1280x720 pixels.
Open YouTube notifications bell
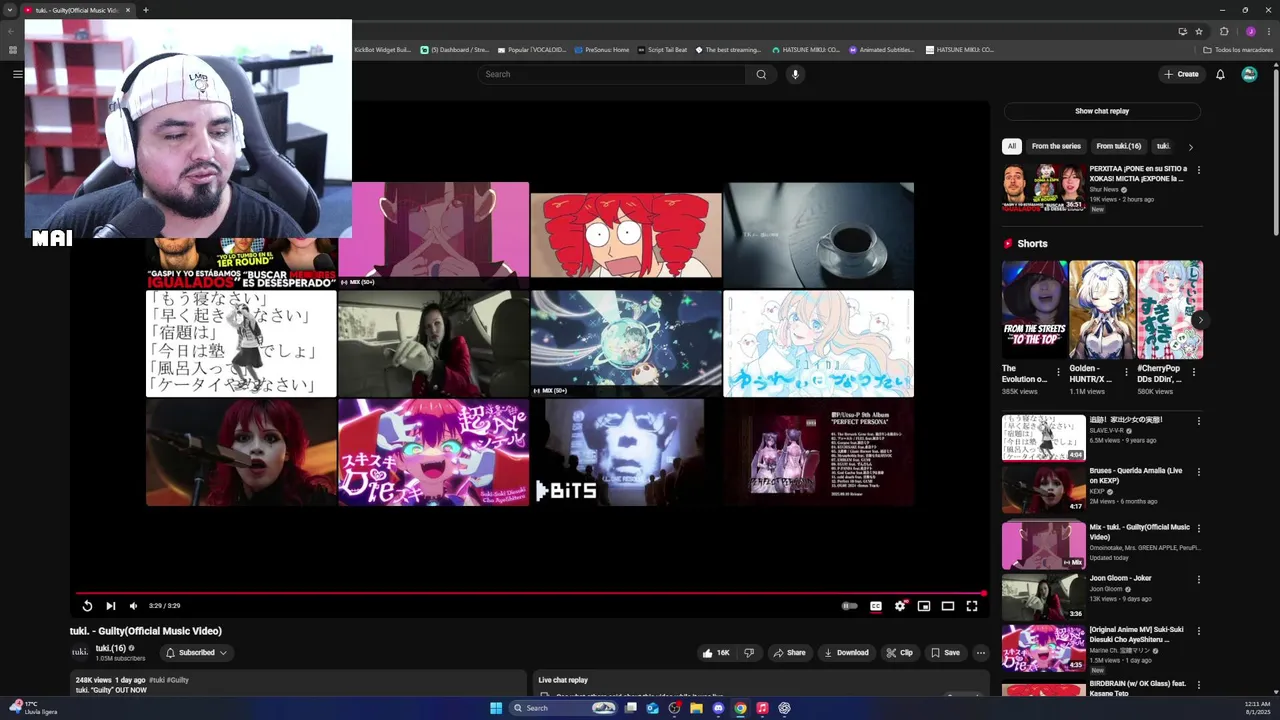[x=1220, y=74]
